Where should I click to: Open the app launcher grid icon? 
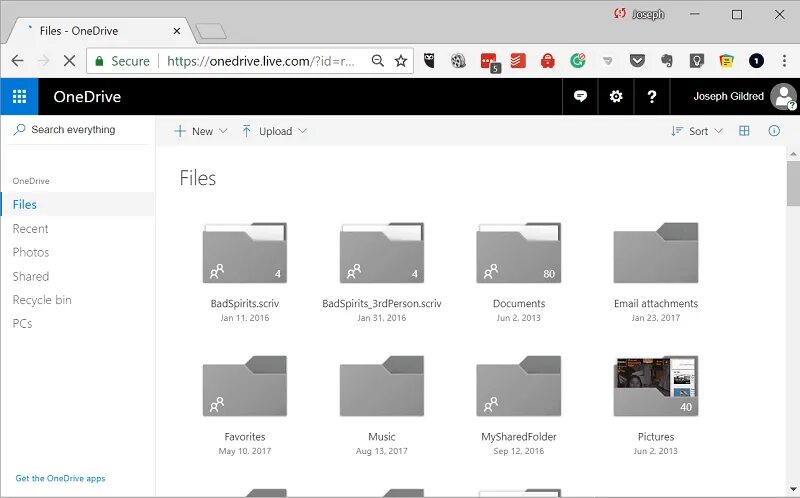tap(19, 96)
